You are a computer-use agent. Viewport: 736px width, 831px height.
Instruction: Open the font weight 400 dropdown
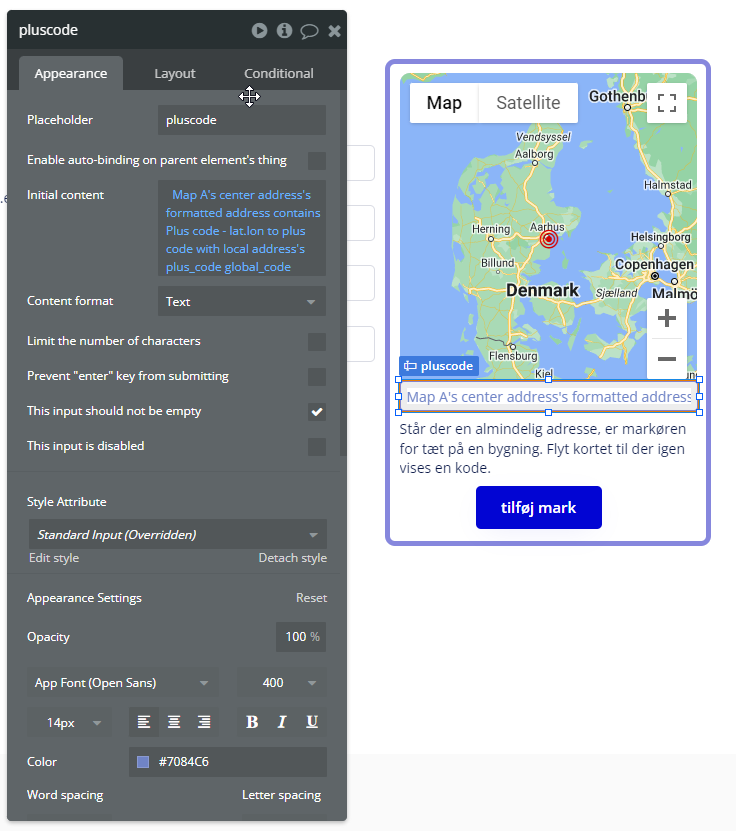point(281,683)
